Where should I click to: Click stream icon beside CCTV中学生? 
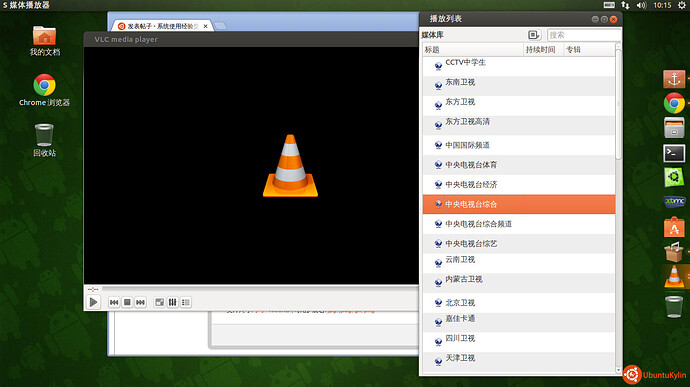438,66
